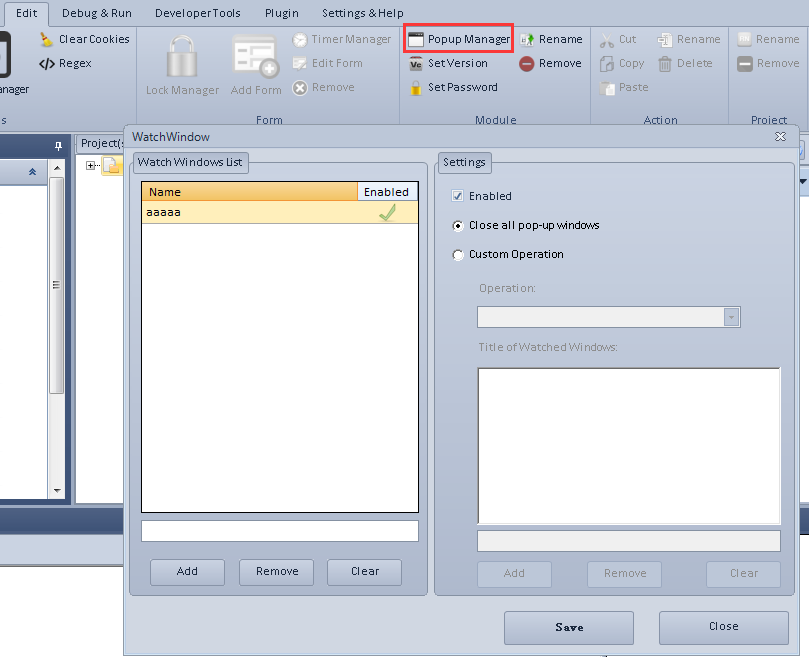Open the Operation dropdown list
The image size is (809, 657).
tap(732, 317)
